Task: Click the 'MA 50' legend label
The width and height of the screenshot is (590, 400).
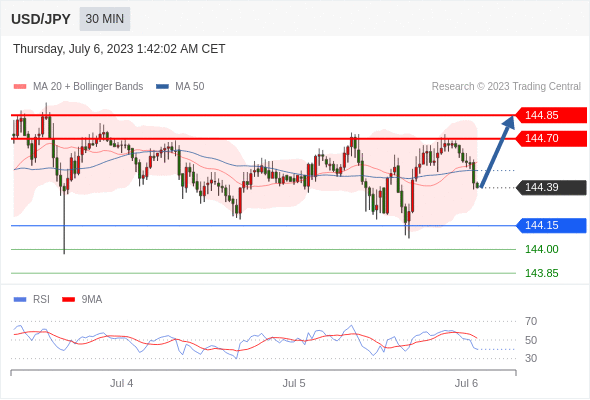Action: pyautogui.click(x=190, y=87)
